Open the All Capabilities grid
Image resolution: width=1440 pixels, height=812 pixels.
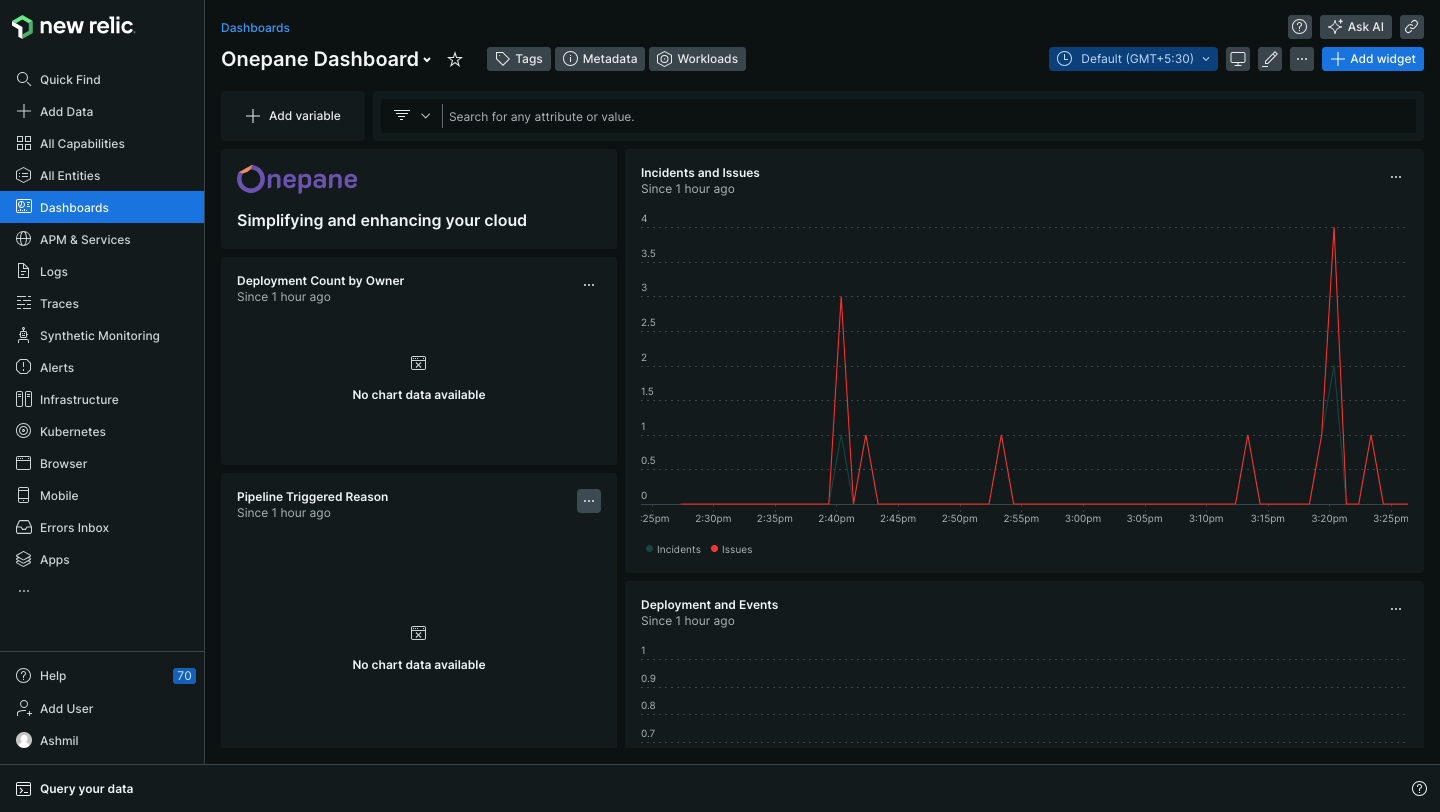point(102,144)
